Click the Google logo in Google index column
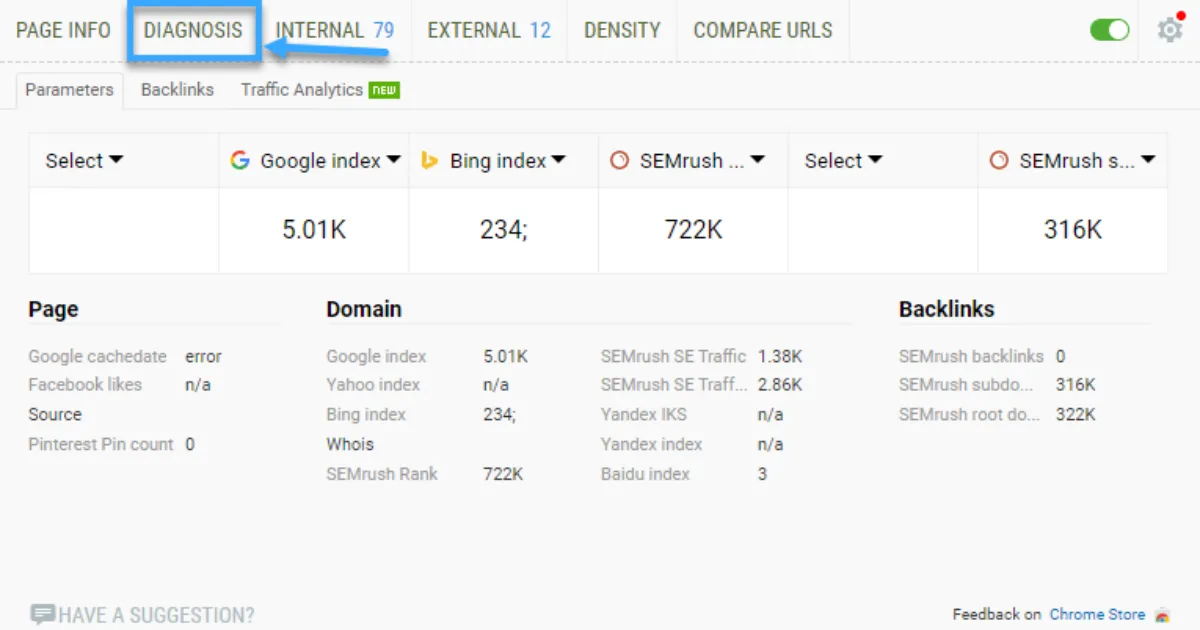 pos(239,160)
